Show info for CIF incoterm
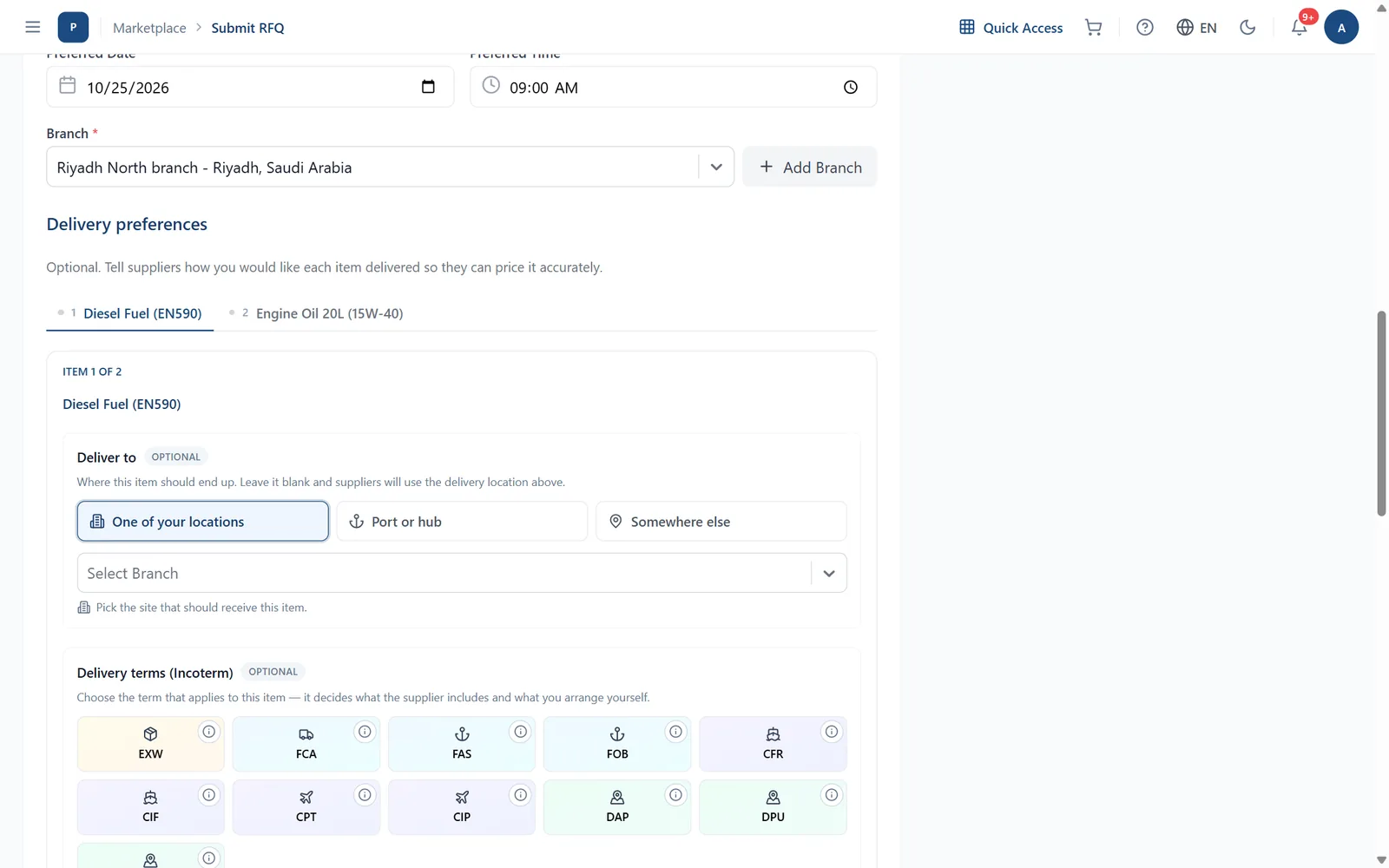This screenshot has height=868, width=1389. point(209,795)
